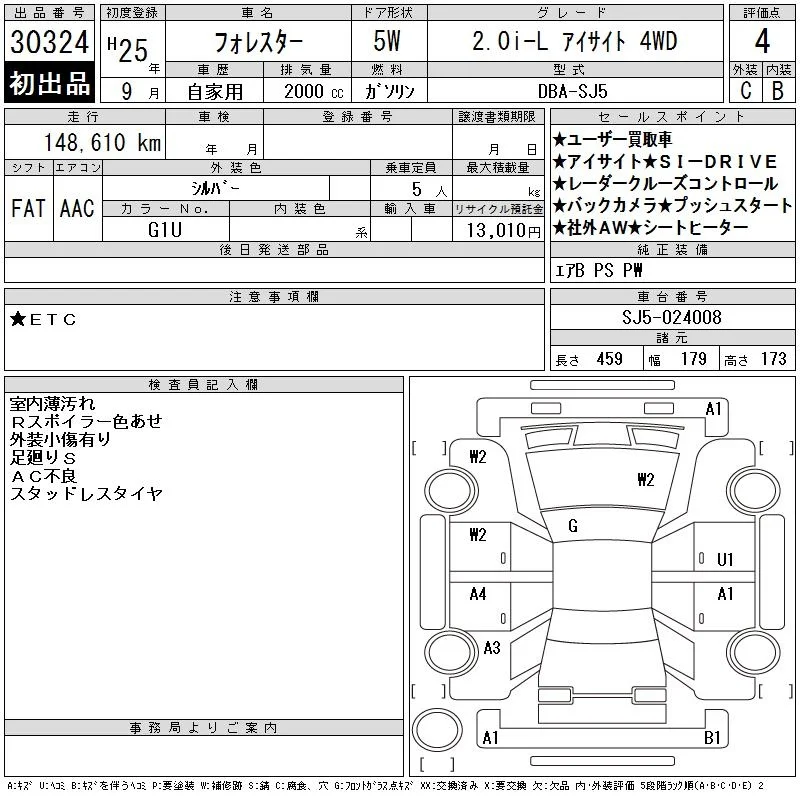Viewport: 800px width, 800px height.
Task: Click the inspector note ＡＣ不良
Action: pyautogui.click(x=43, y=476)
